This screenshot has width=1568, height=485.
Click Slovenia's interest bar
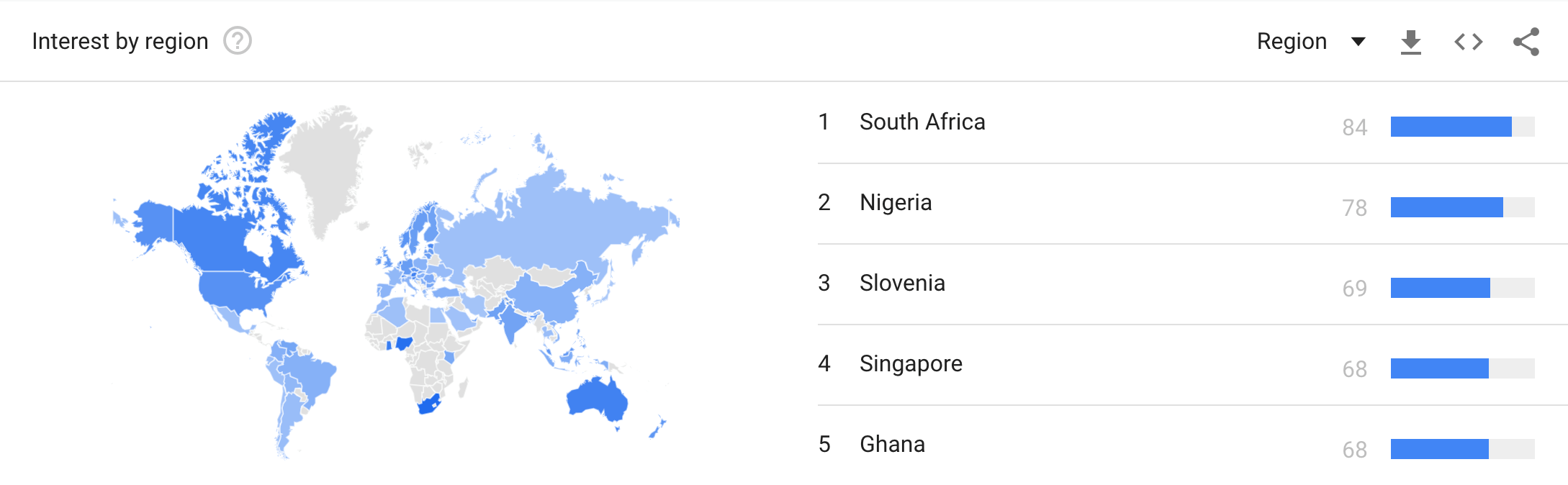coord(1440,288)
